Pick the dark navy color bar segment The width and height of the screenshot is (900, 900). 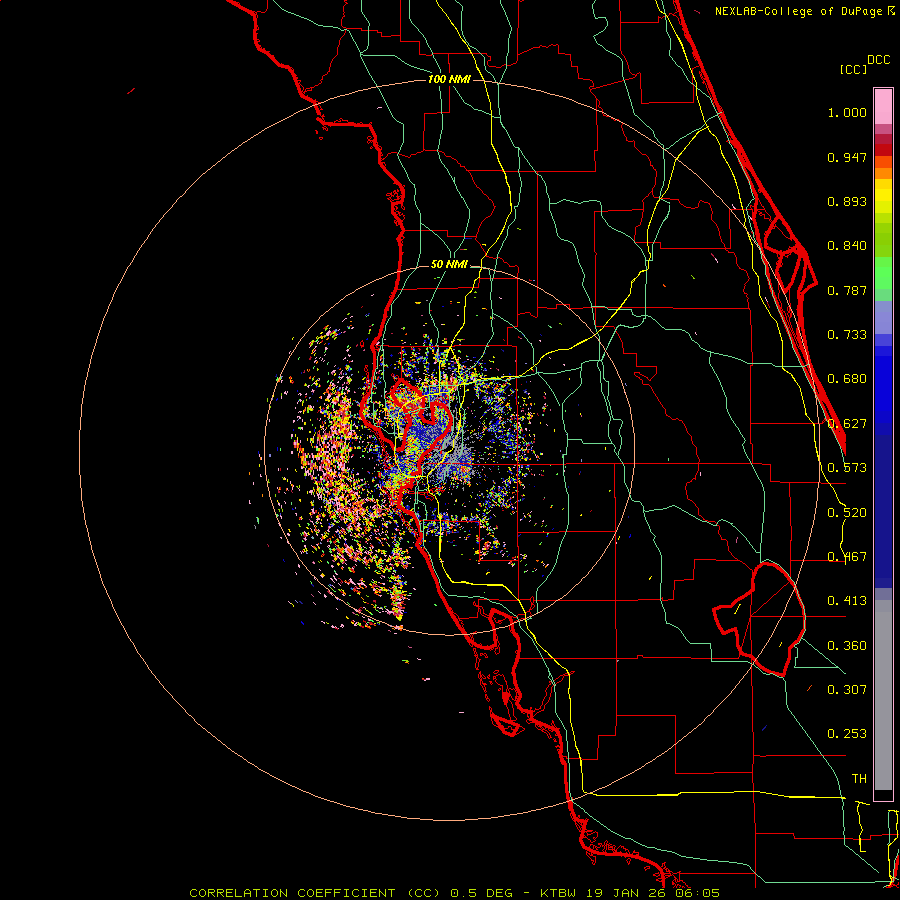883,511
